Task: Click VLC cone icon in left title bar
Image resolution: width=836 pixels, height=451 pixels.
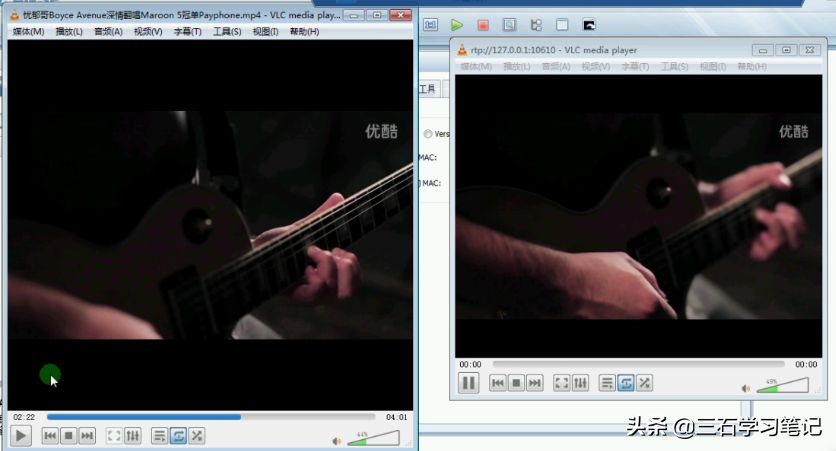Action: coord(14,15)
